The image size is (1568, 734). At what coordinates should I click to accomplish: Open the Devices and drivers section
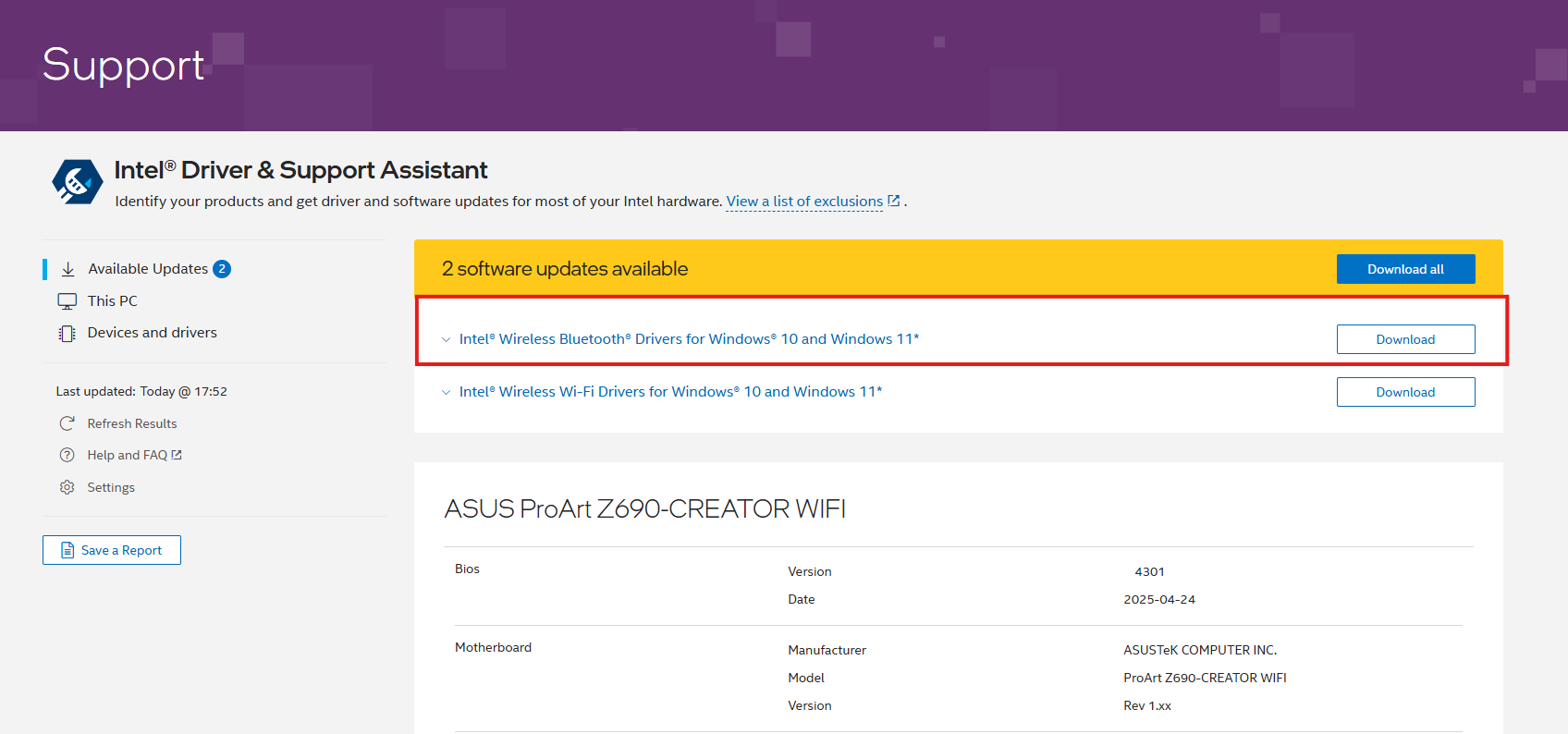click(x=152, y=333)
